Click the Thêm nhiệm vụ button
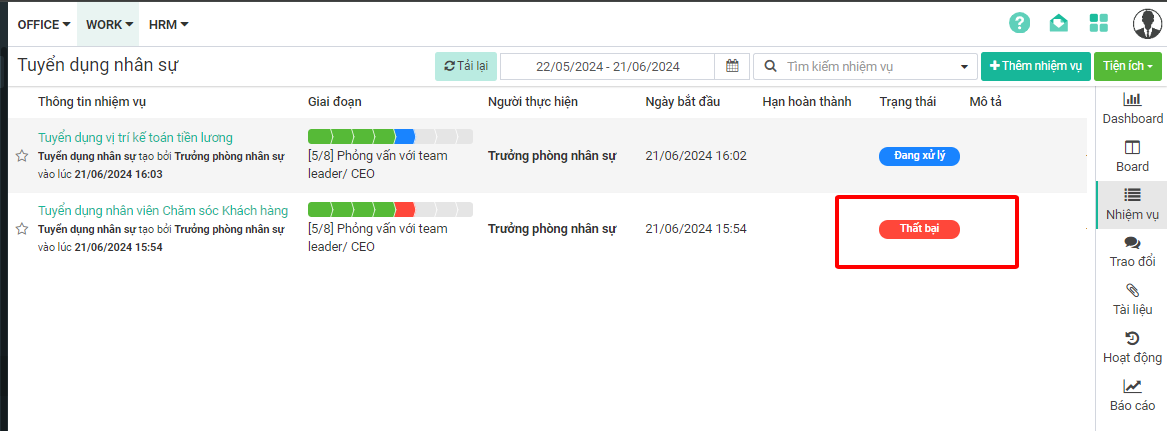1167x431 pixels. 1035,66
